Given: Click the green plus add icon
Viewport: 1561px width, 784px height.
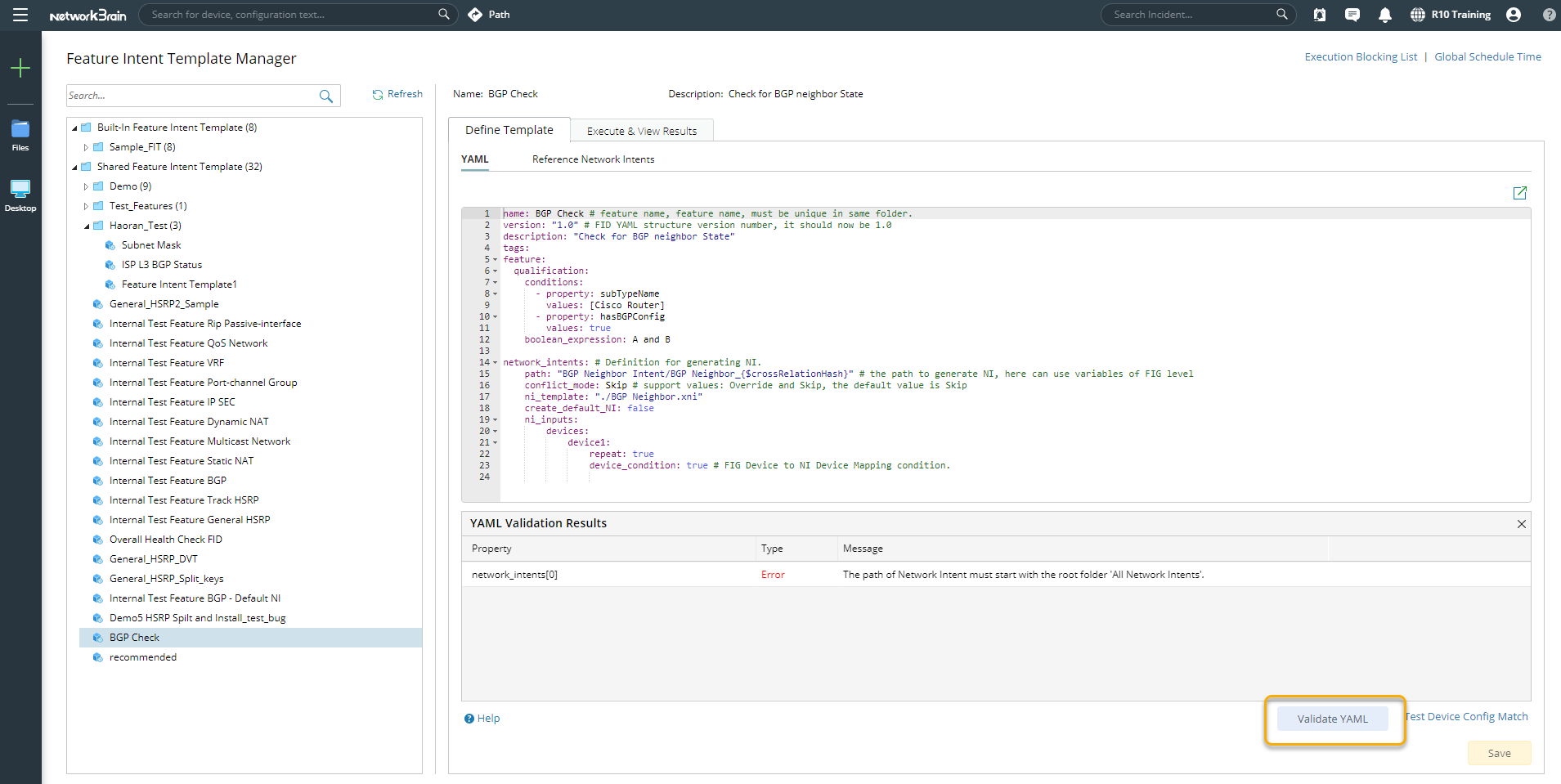Looking at the screenshot, I should pos(20,68).
